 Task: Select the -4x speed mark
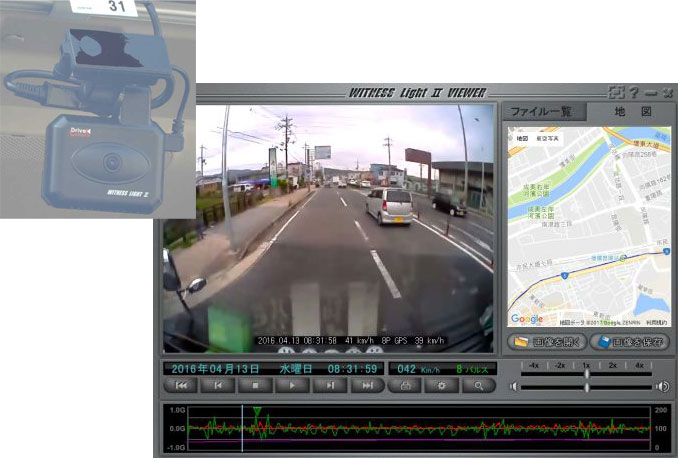coord(534,365)
